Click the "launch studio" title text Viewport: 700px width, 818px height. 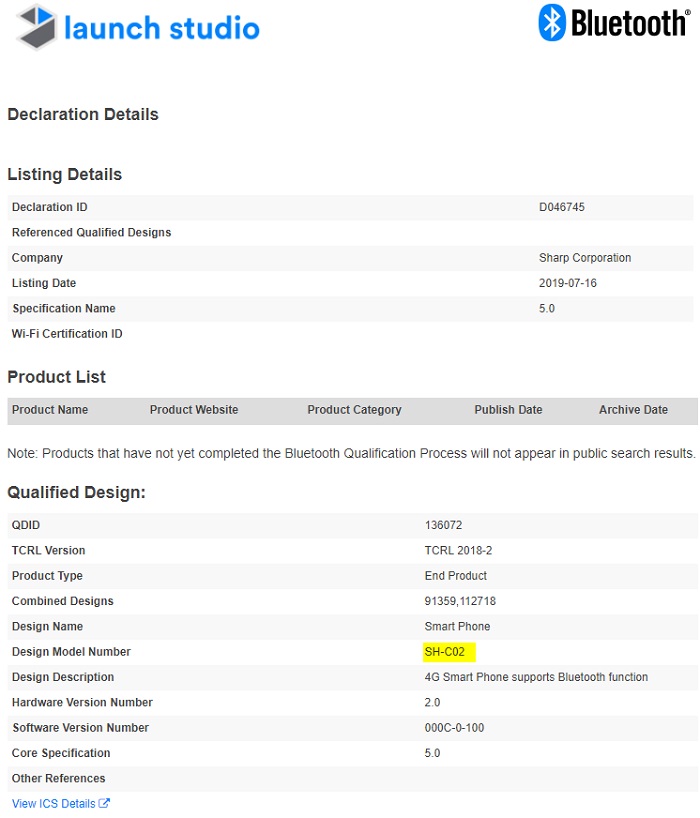(161, 28)
